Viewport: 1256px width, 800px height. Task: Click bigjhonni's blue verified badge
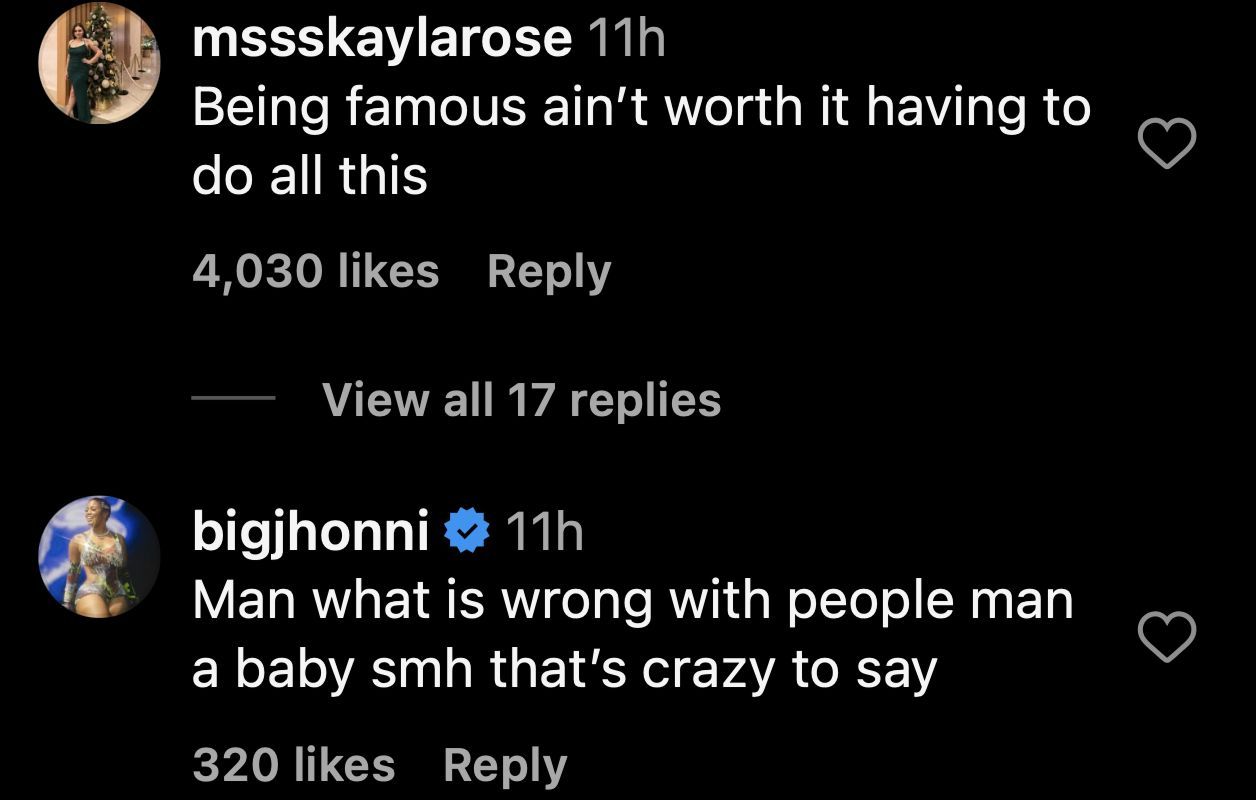(x=466, y=532)
